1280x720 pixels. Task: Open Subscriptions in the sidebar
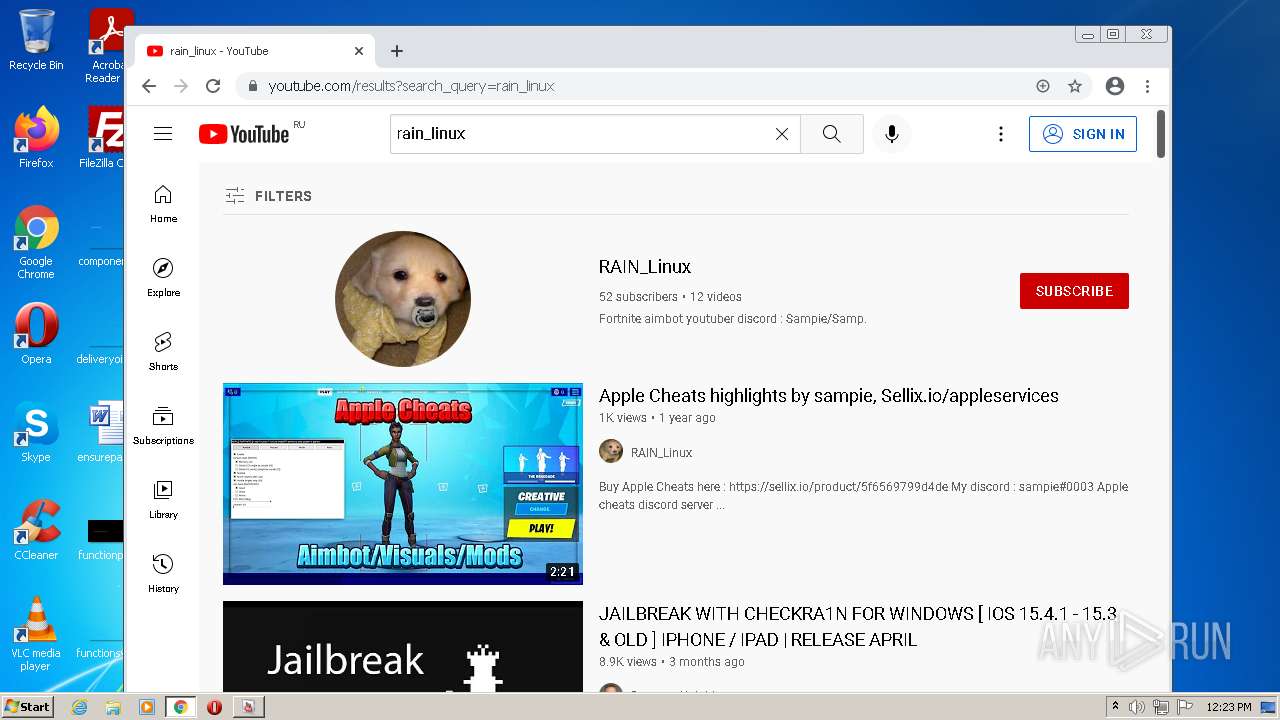click(163, 426)
